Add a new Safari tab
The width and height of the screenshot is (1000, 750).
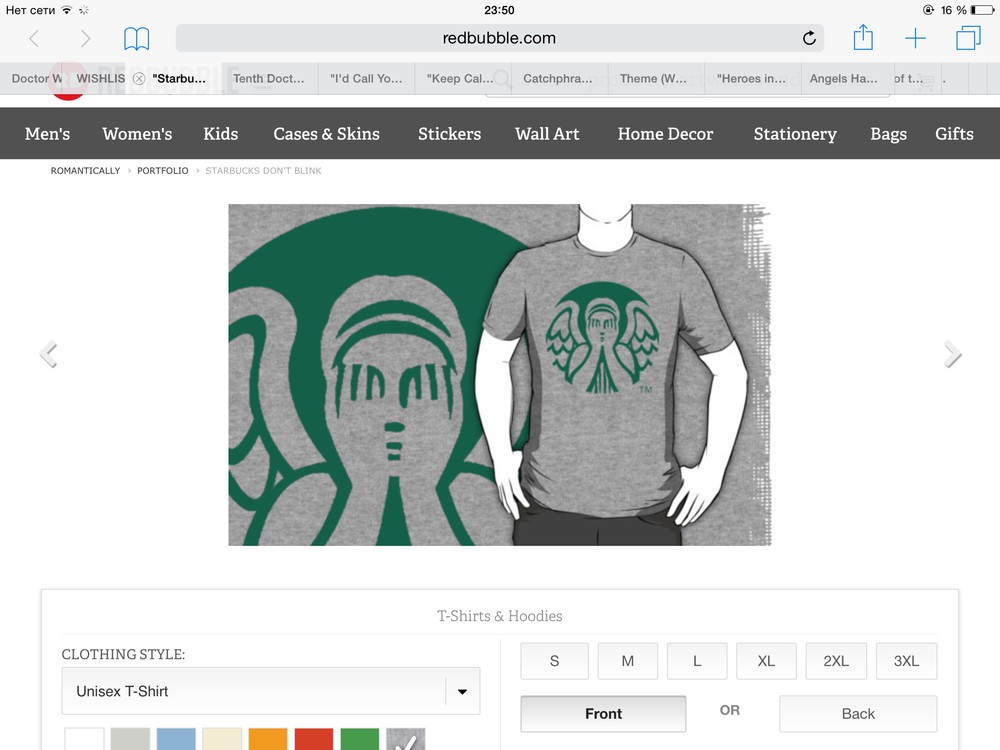point(915,38)
